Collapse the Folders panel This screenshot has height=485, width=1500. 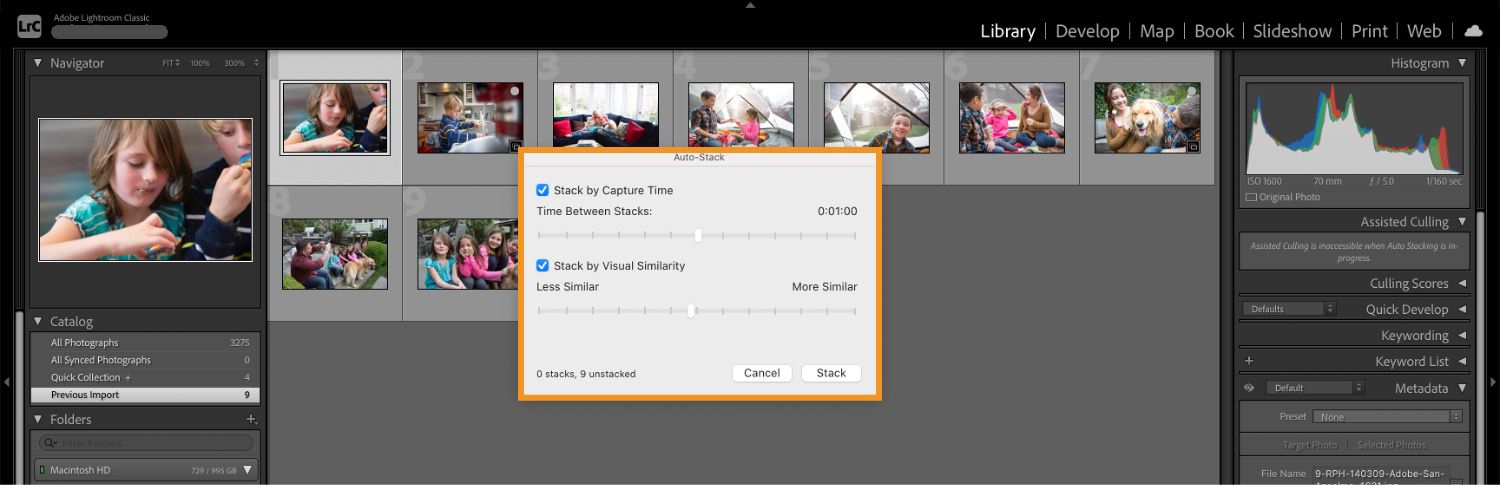pos(38,419)
